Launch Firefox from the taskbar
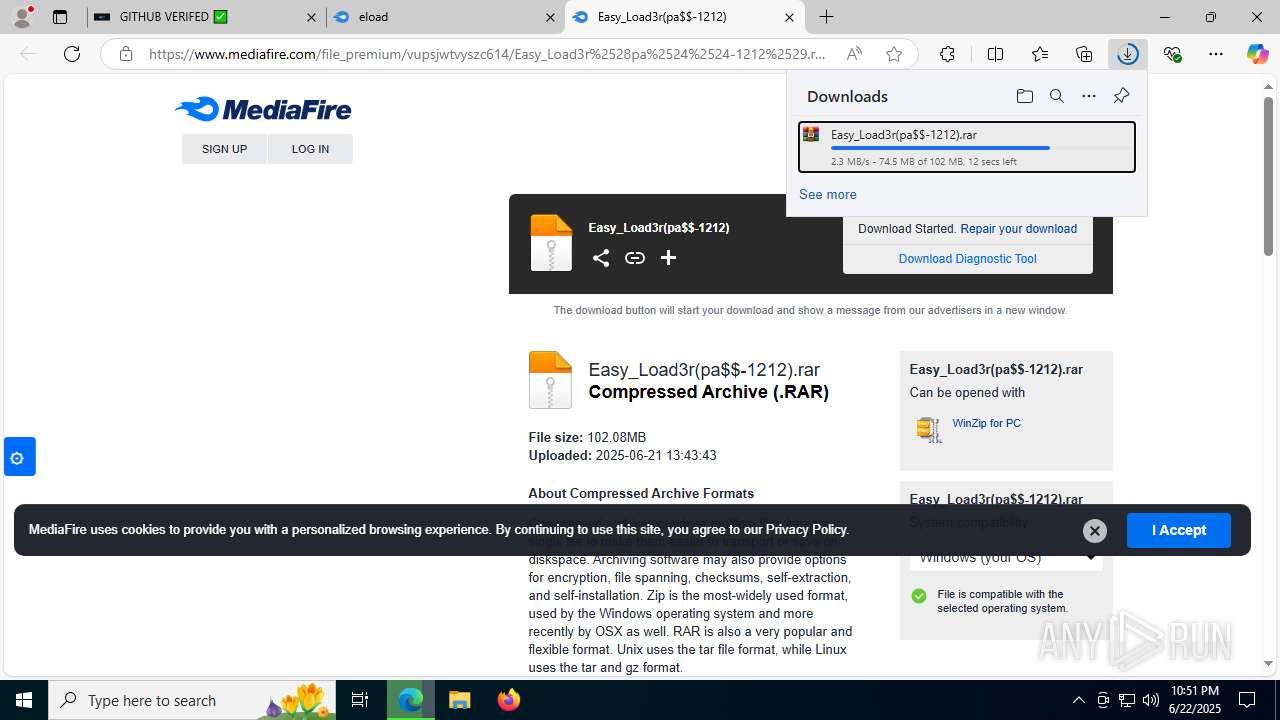The width and height of the screenshot is (1280, 720). pyautogui.click(x=508, y=700)
